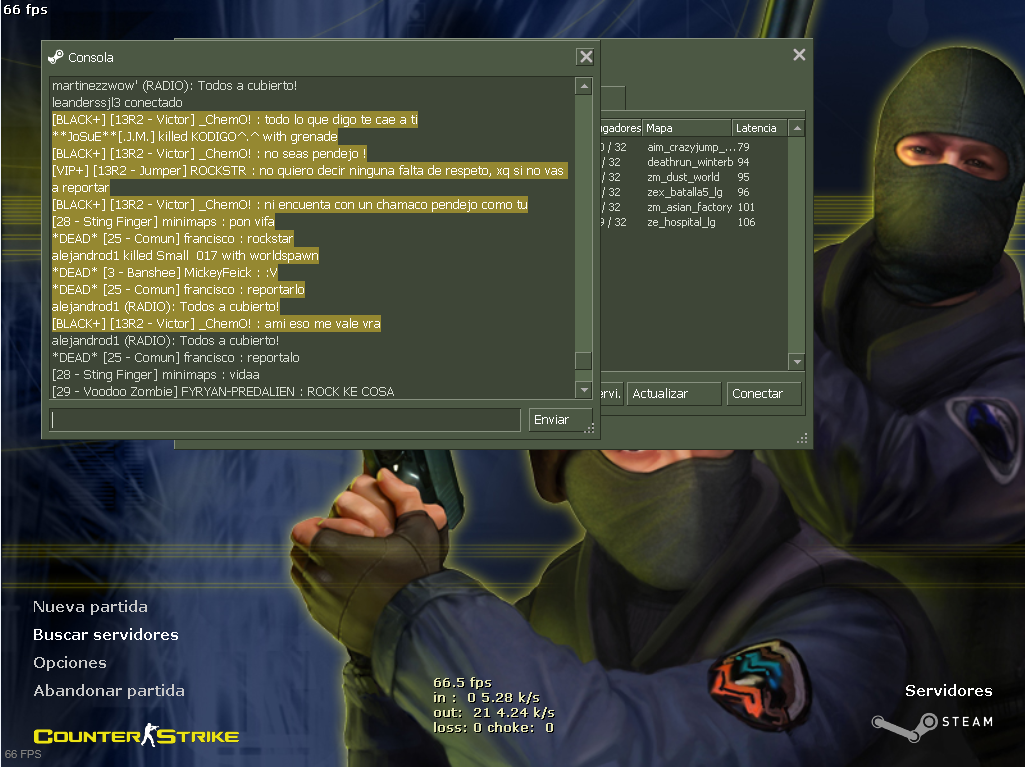Select the zex_batalla5_lg server row
Viewport: 1026px width, 767px height.
point(694,192)
